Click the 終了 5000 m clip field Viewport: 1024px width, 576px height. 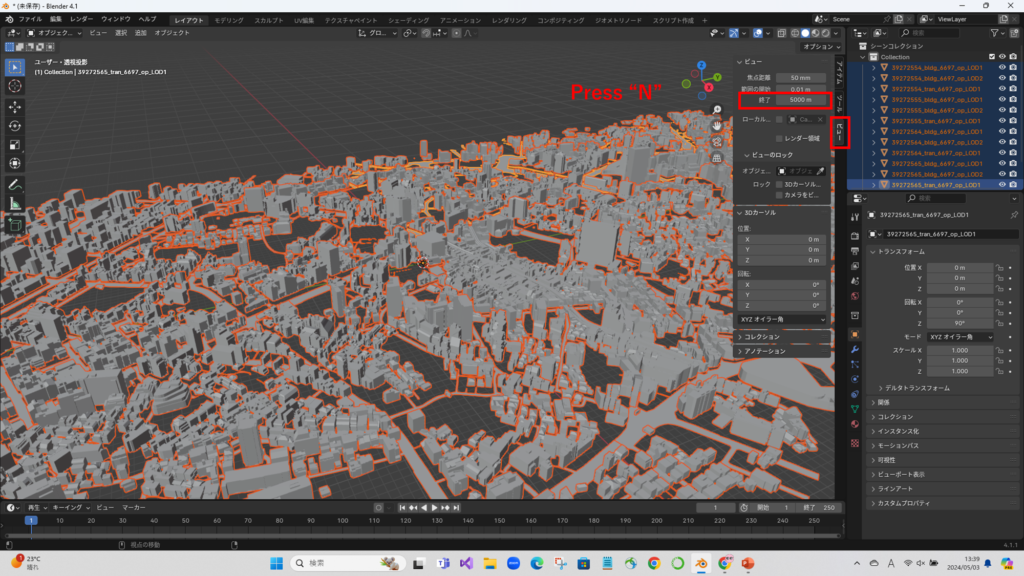801,100
